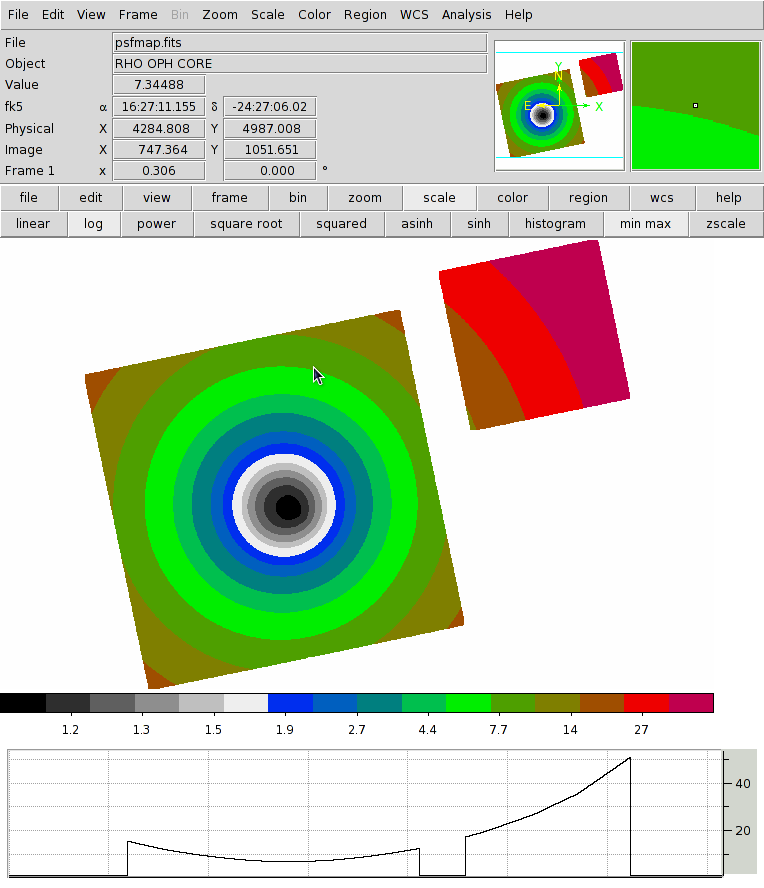Expand the Color menu
This screenshot has width=764, height=888.
click(314, 15)
